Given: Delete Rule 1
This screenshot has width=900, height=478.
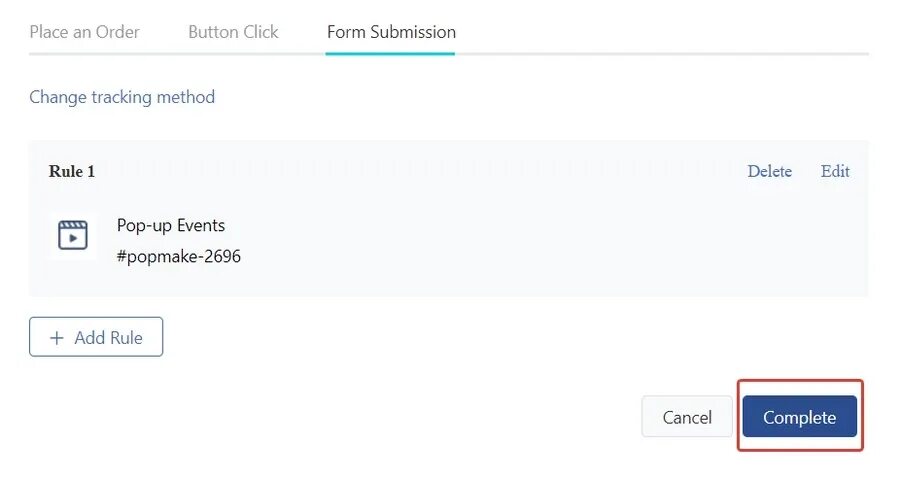Looking at the screenshot, I should tap(769, 171).
